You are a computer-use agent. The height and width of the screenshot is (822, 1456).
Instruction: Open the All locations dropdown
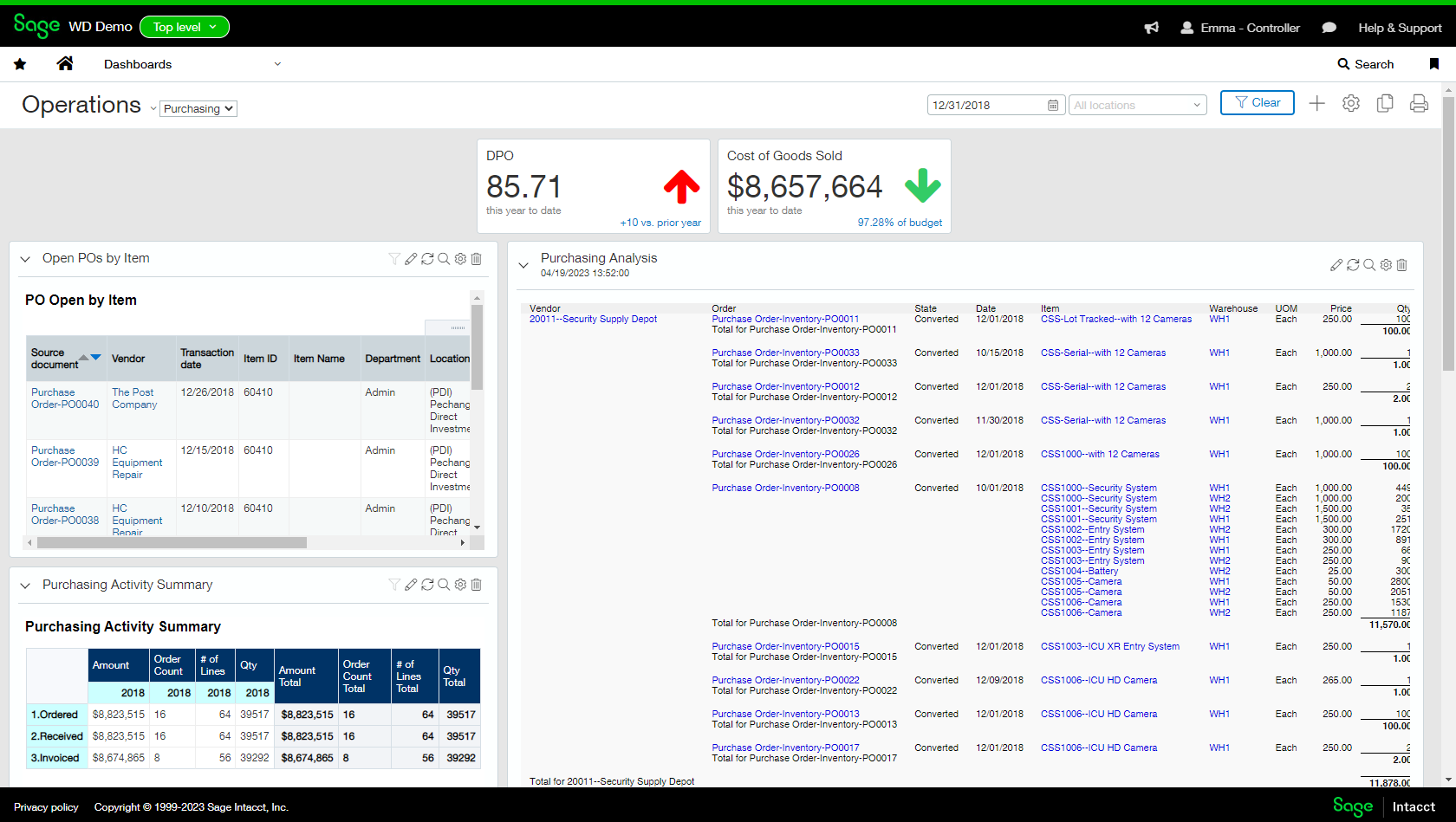pos(1137,104)
